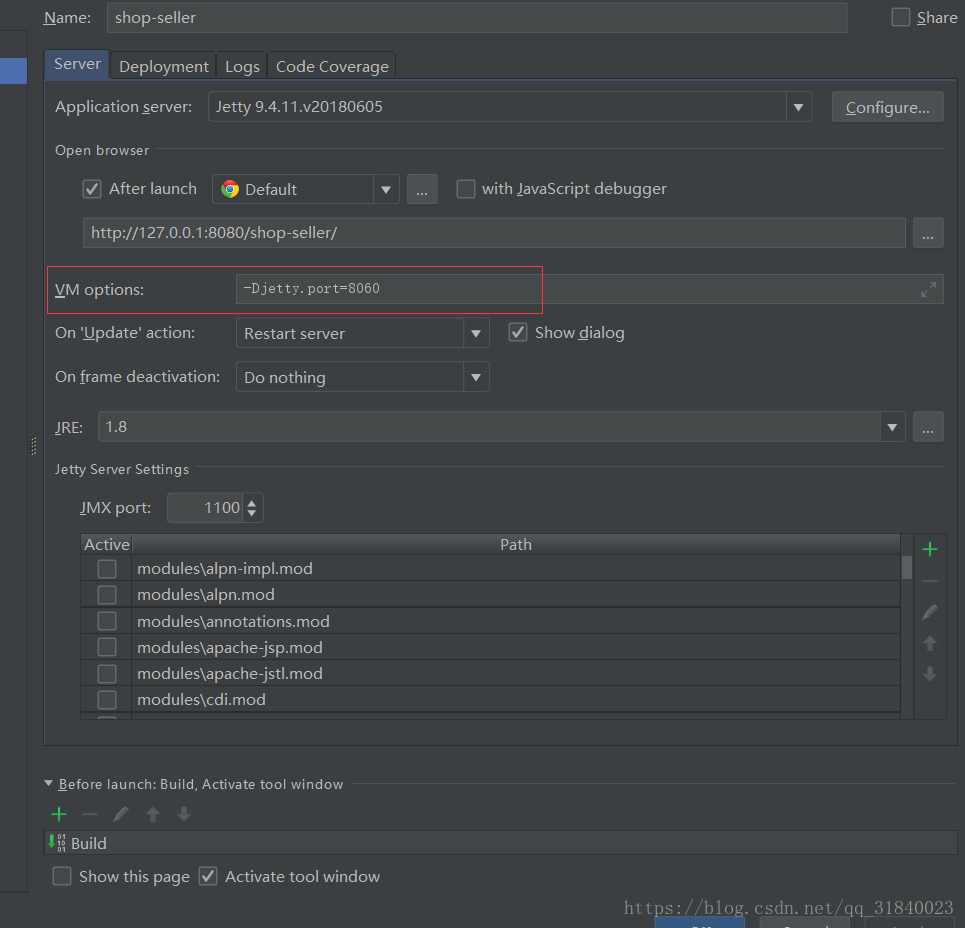The height and width of the screenshot is (928, 965).
Task: Add a new Jetty module path
Action: click(x=930, y=549)
